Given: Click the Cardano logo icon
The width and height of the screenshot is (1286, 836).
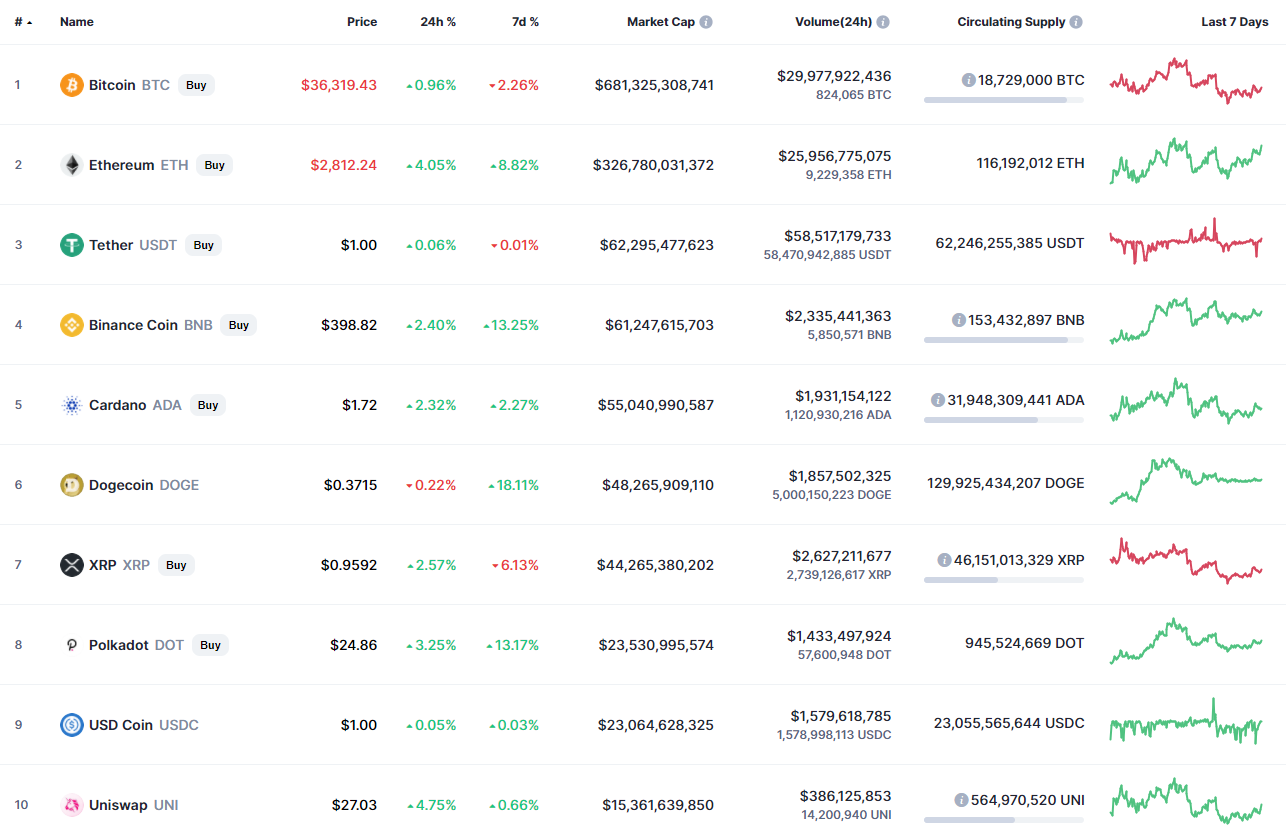Looking at the screenshot, I should 71,405.
